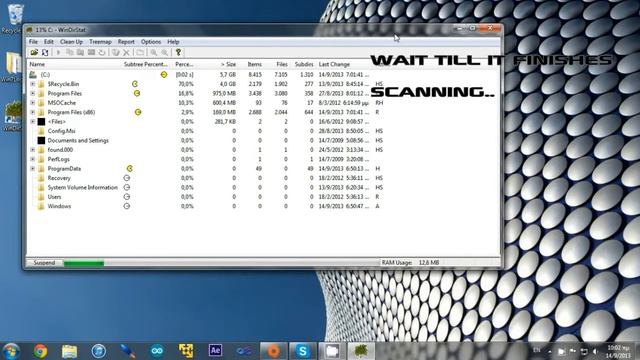Screen dimensions: 640x360
Task: Open a drive via the Open toolbar icon
Action: 34,52
